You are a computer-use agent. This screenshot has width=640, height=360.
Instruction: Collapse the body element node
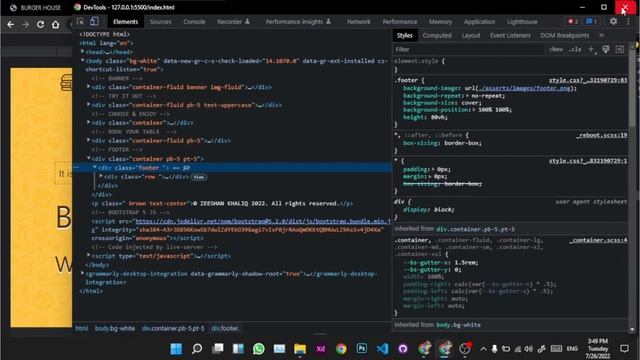coord(82,60)
